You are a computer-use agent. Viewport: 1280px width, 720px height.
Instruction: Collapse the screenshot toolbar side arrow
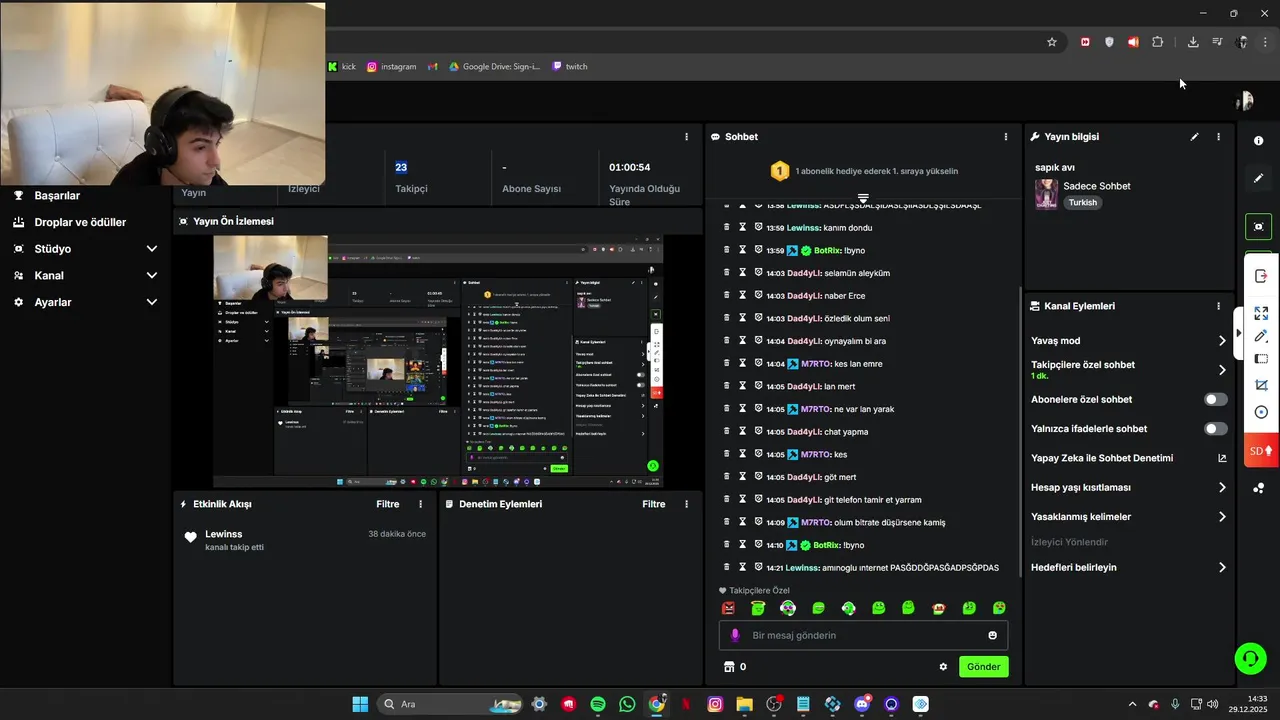tap(1239, 333)
